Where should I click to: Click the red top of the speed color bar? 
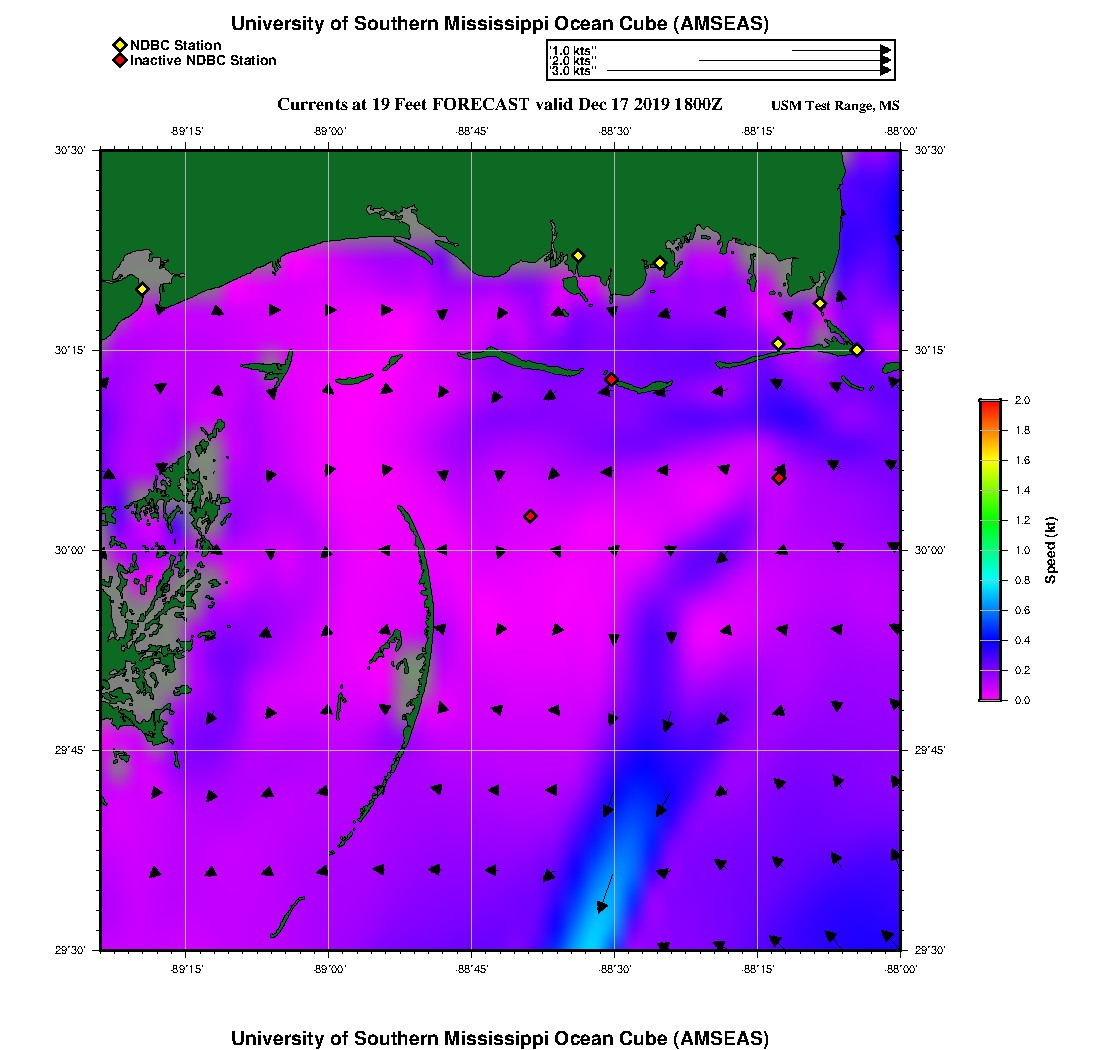989,404
